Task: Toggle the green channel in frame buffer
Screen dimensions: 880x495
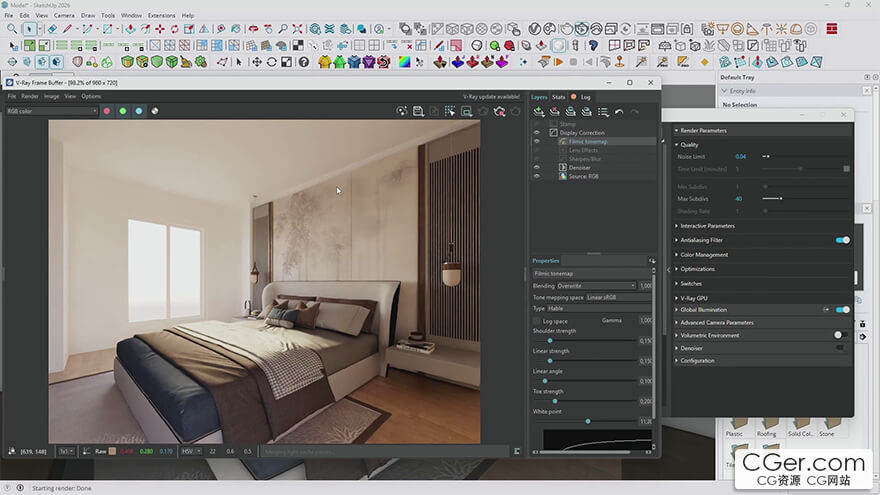Action: click(x=123, y=111)
